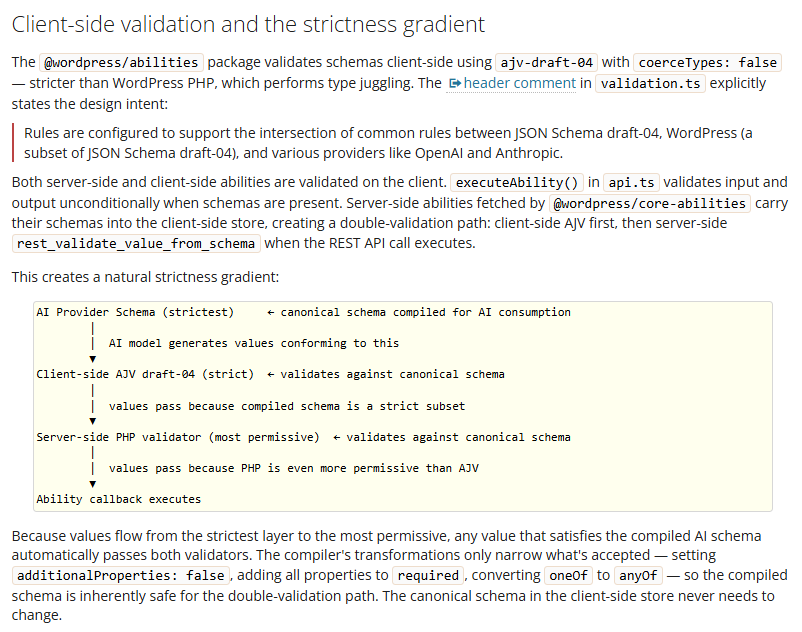Click the anyOf inline code label
The height and width of the screenshot is (632, 802).
point(638,575)
